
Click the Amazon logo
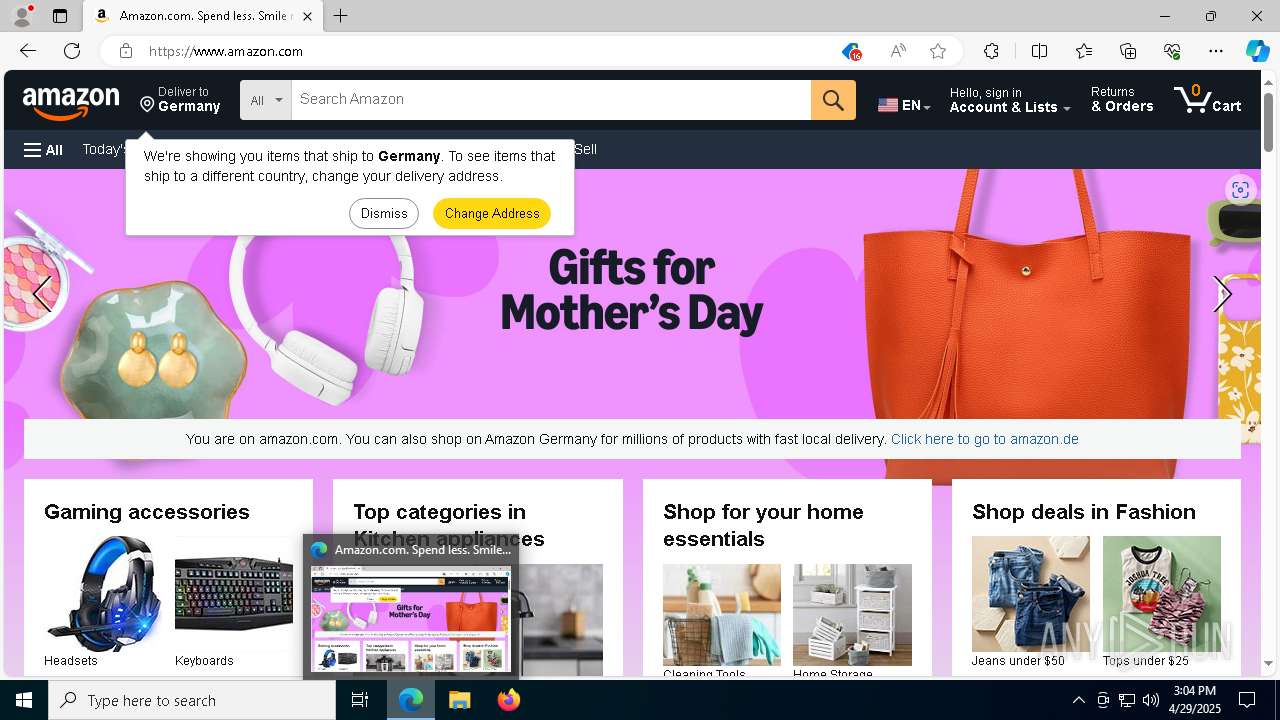point(71,101)
